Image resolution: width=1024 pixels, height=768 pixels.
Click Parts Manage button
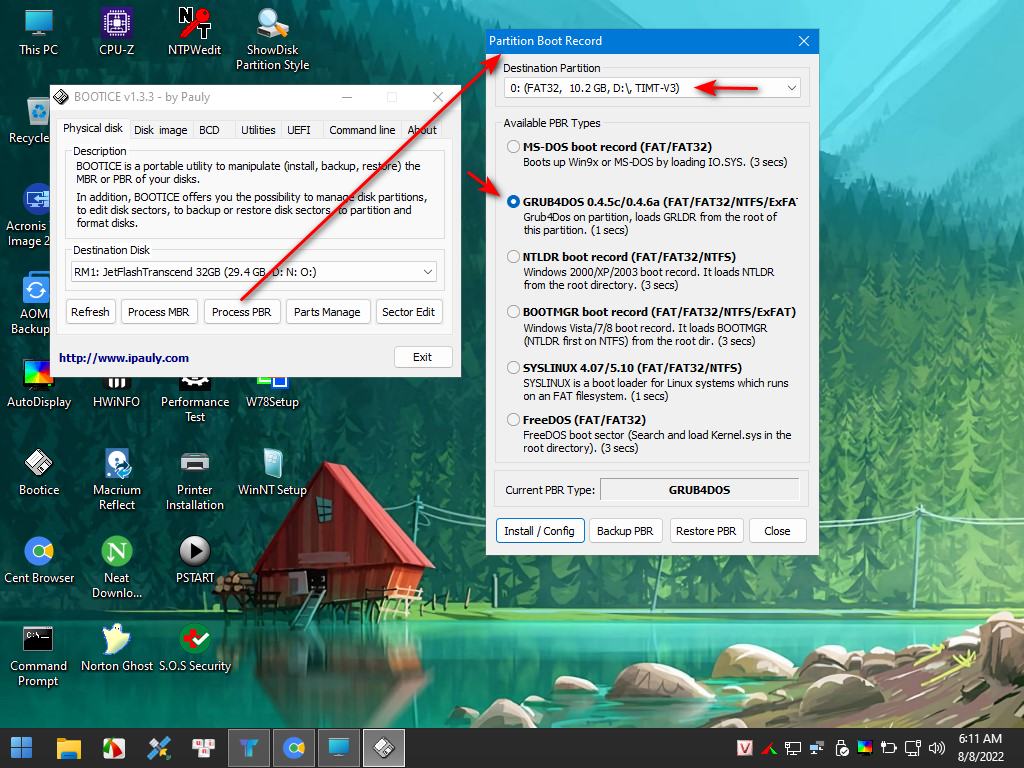click(327, 312)
